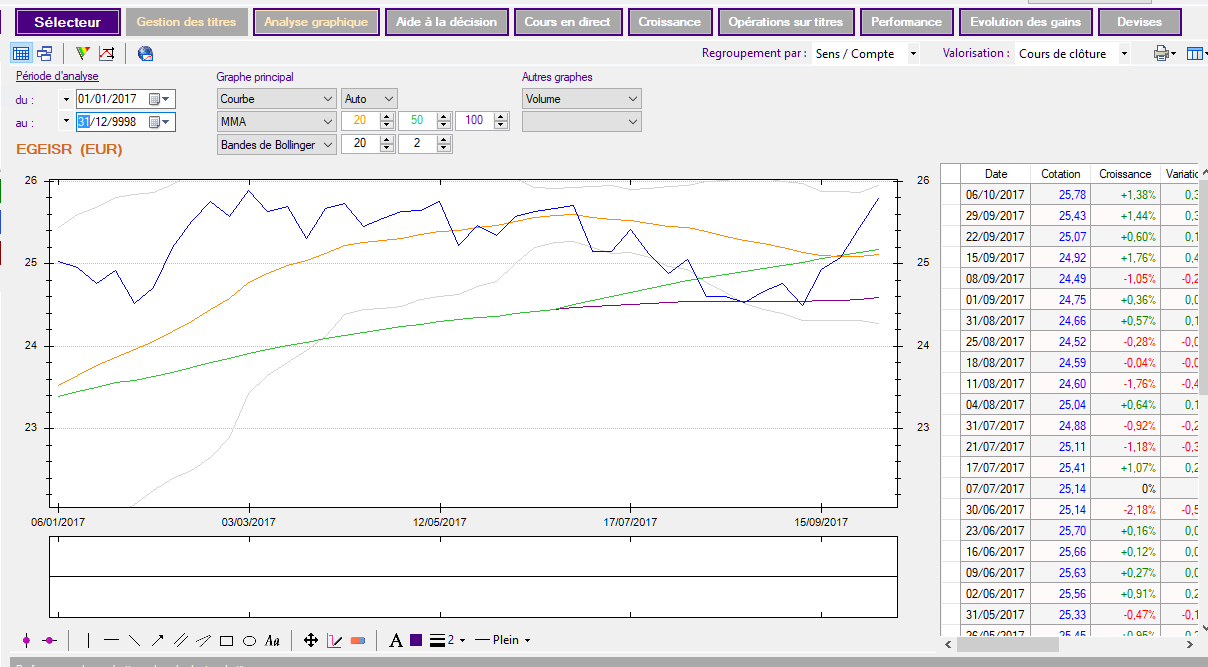The height and width of the screenshot is (667, 1208).
Task: Select the diagonal line drawing tool
Action: point(134,640)
